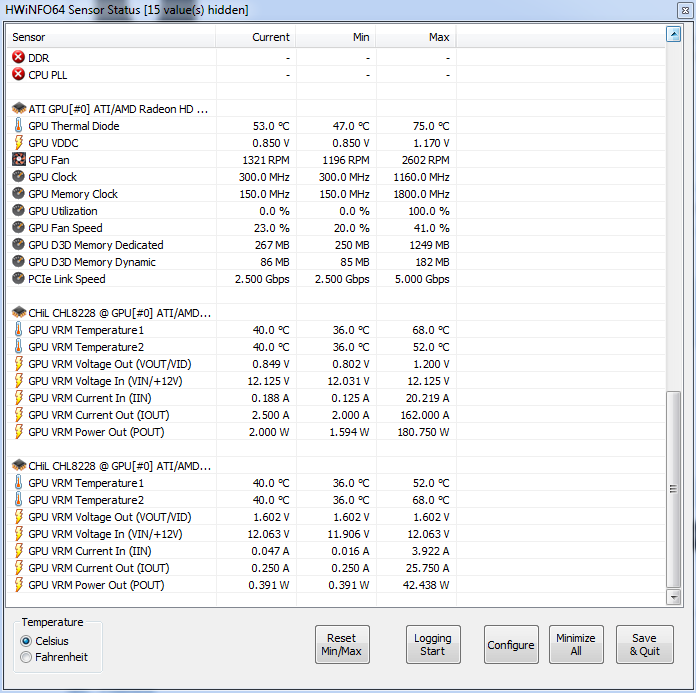696x693 pixels.
Task: Click the thermometer icon of VRM Temperature2 reading 68.0 max
Action: pyautogui.click(x=18, y=499)
